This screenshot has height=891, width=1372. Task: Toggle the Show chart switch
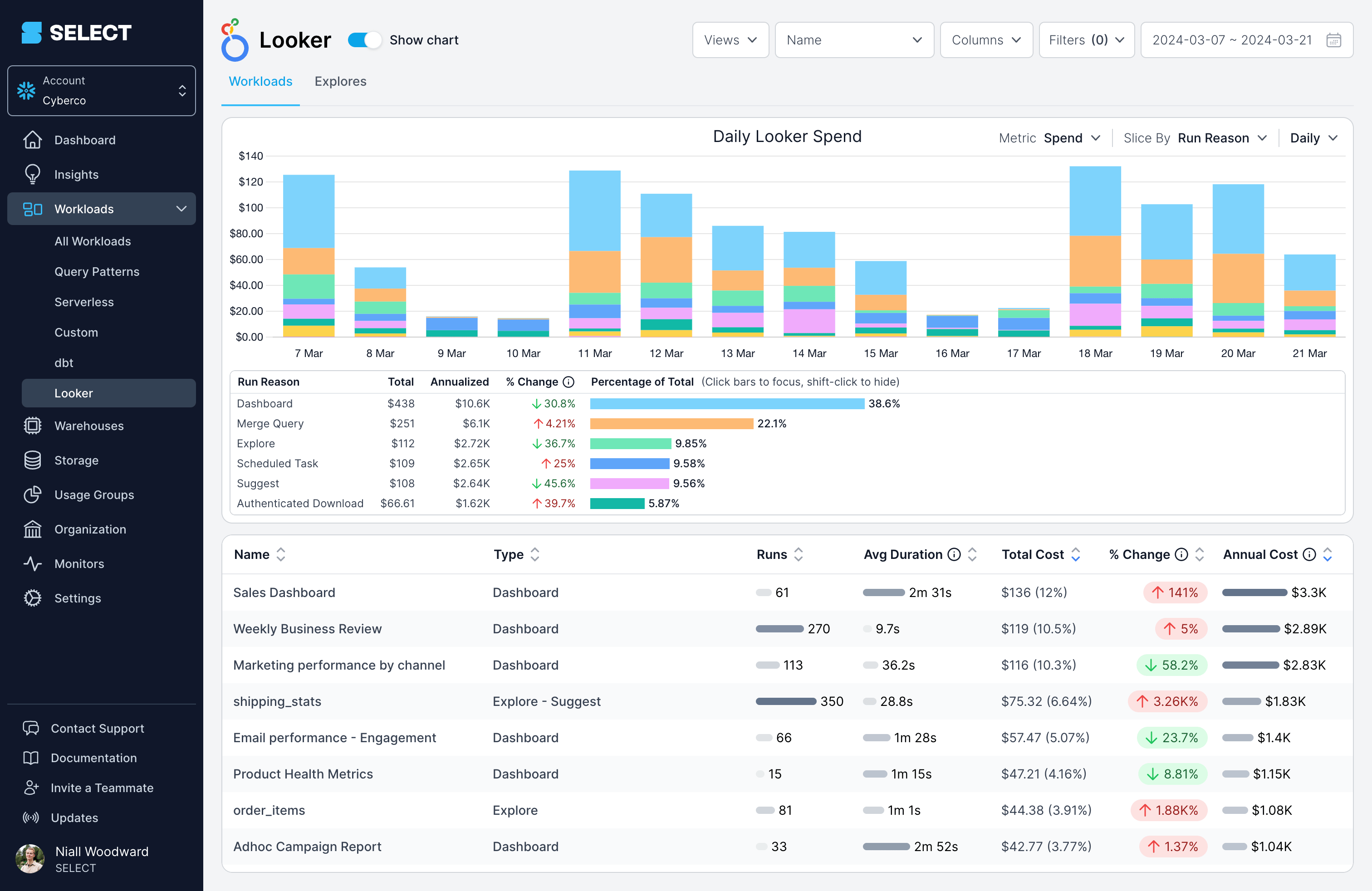[x=364, y=40]
